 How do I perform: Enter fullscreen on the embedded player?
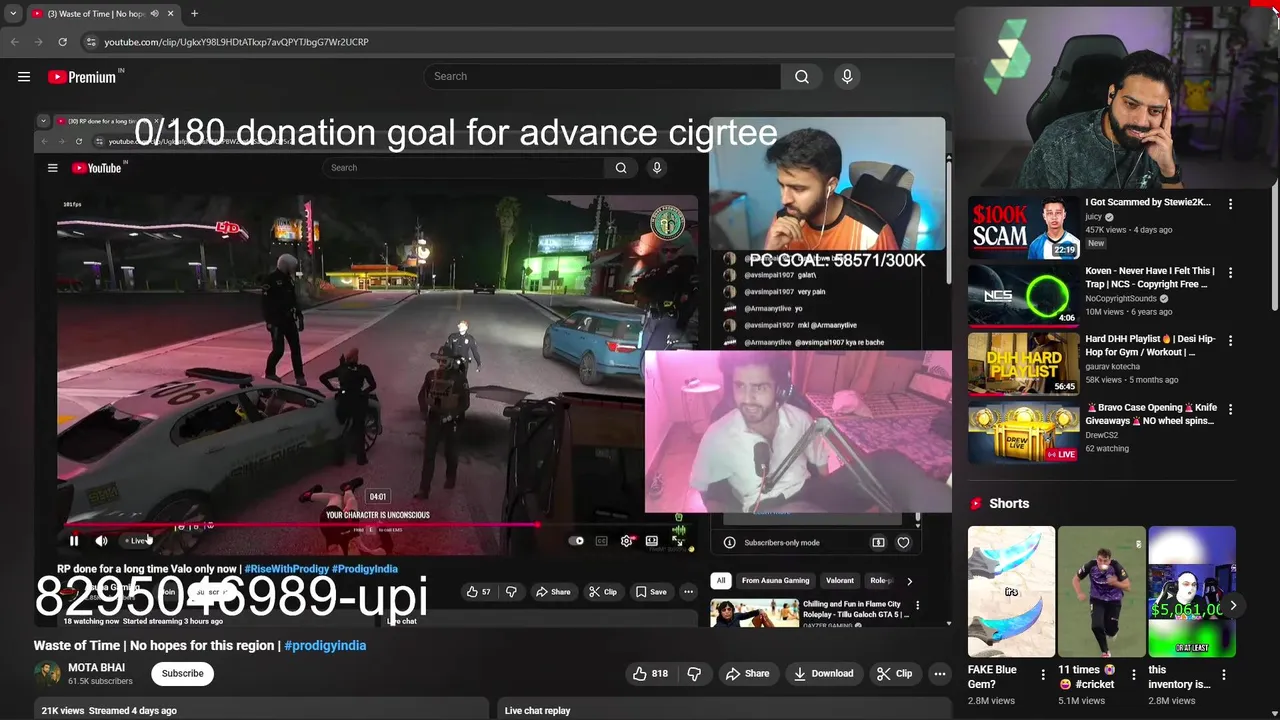(677, 541)
